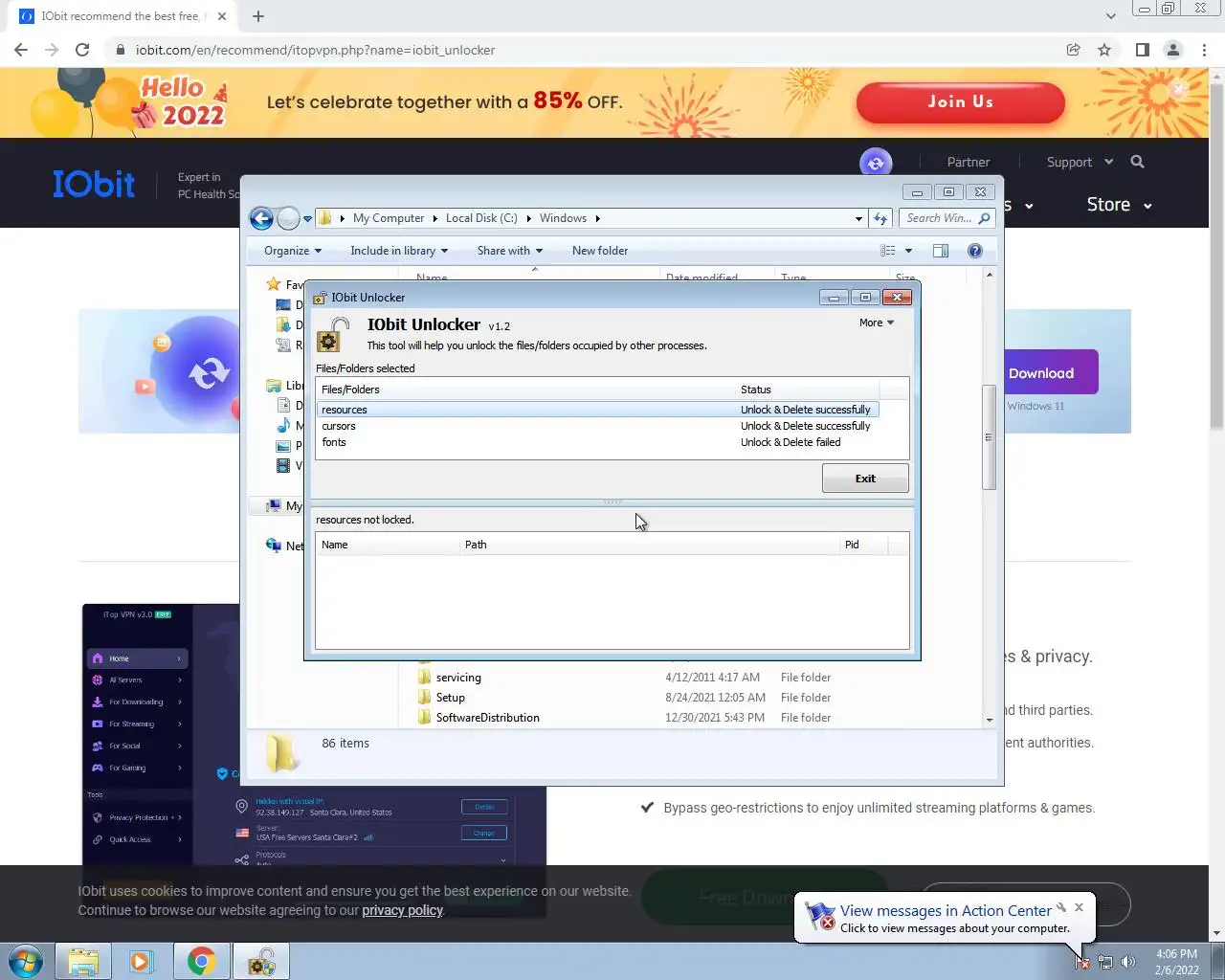Select Libraries in navigation pane
The width and height of the screenshot is (1225, 980).
[x=284, y=385]
